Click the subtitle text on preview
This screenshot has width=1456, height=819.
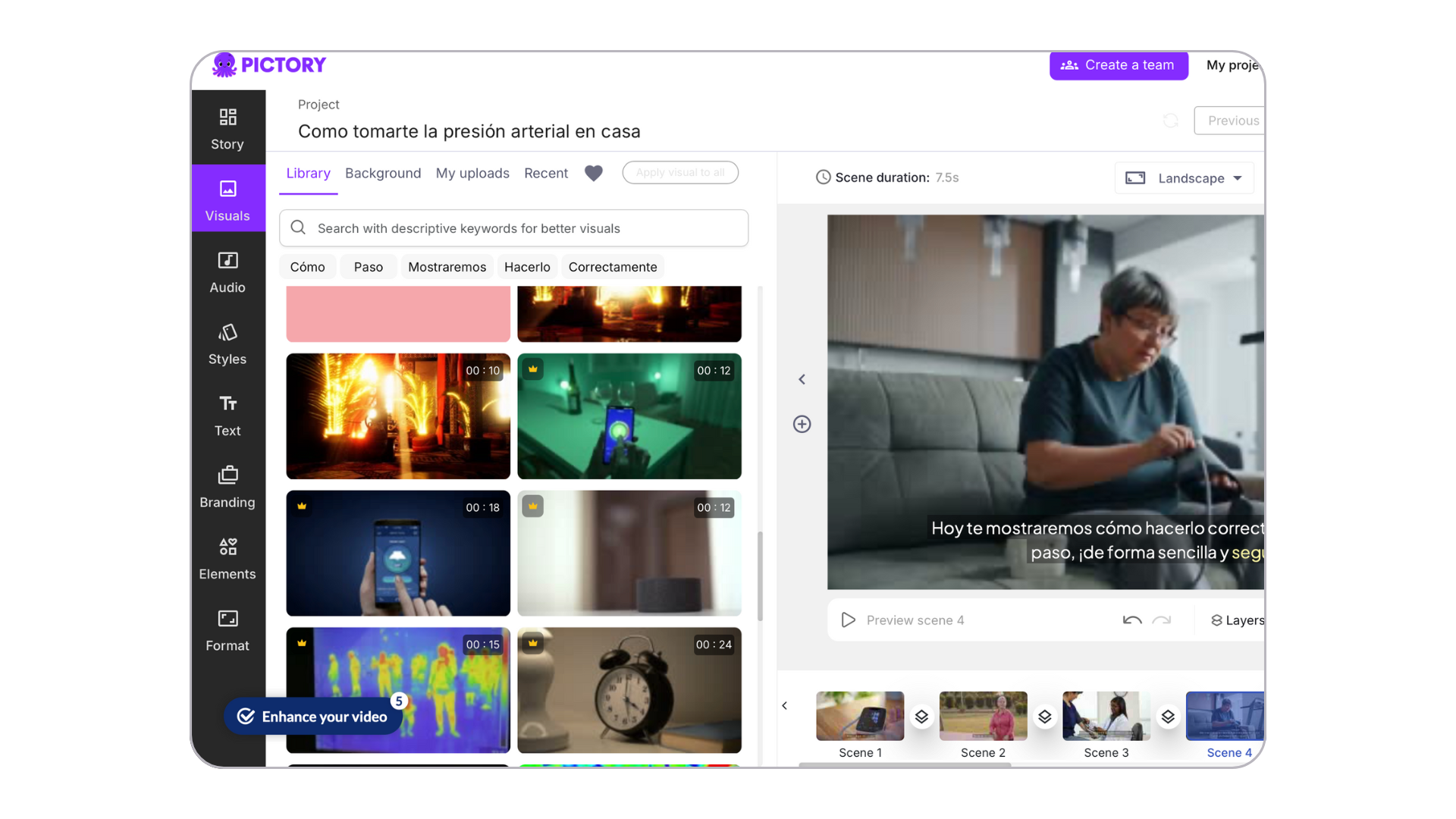(1097, 540)
